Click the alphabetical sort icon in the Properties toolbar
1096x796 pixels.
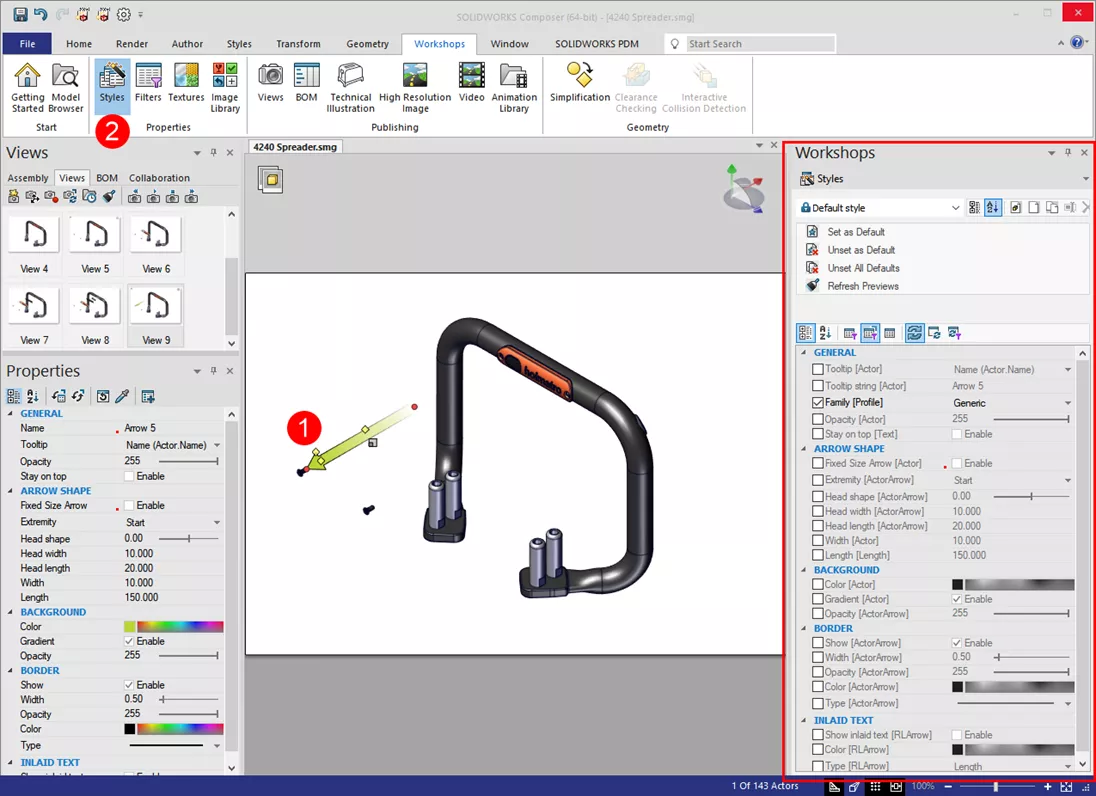click(x=33, y=396)
